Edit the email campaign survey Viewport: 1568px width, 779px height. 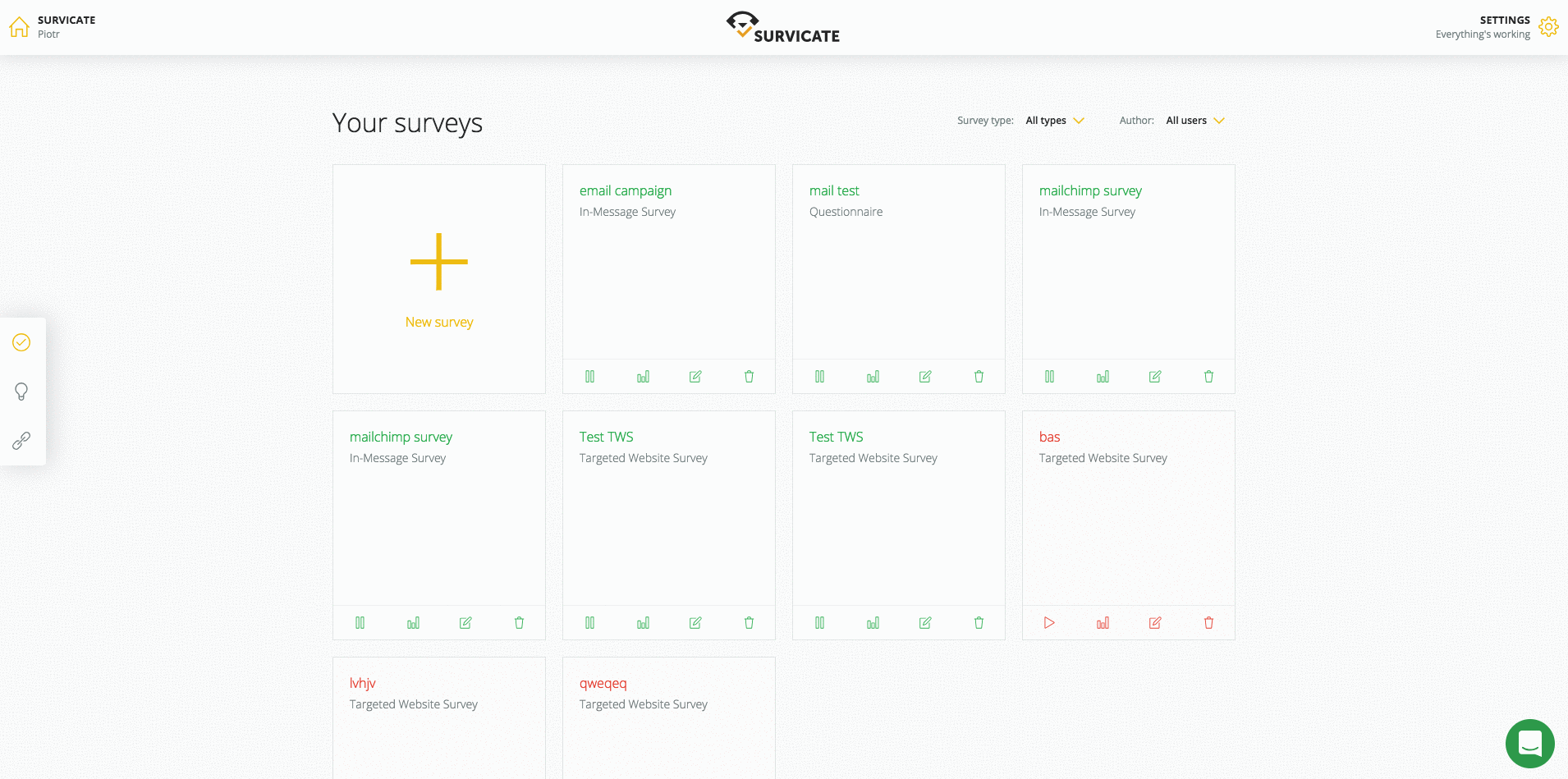tap(695, 377)
